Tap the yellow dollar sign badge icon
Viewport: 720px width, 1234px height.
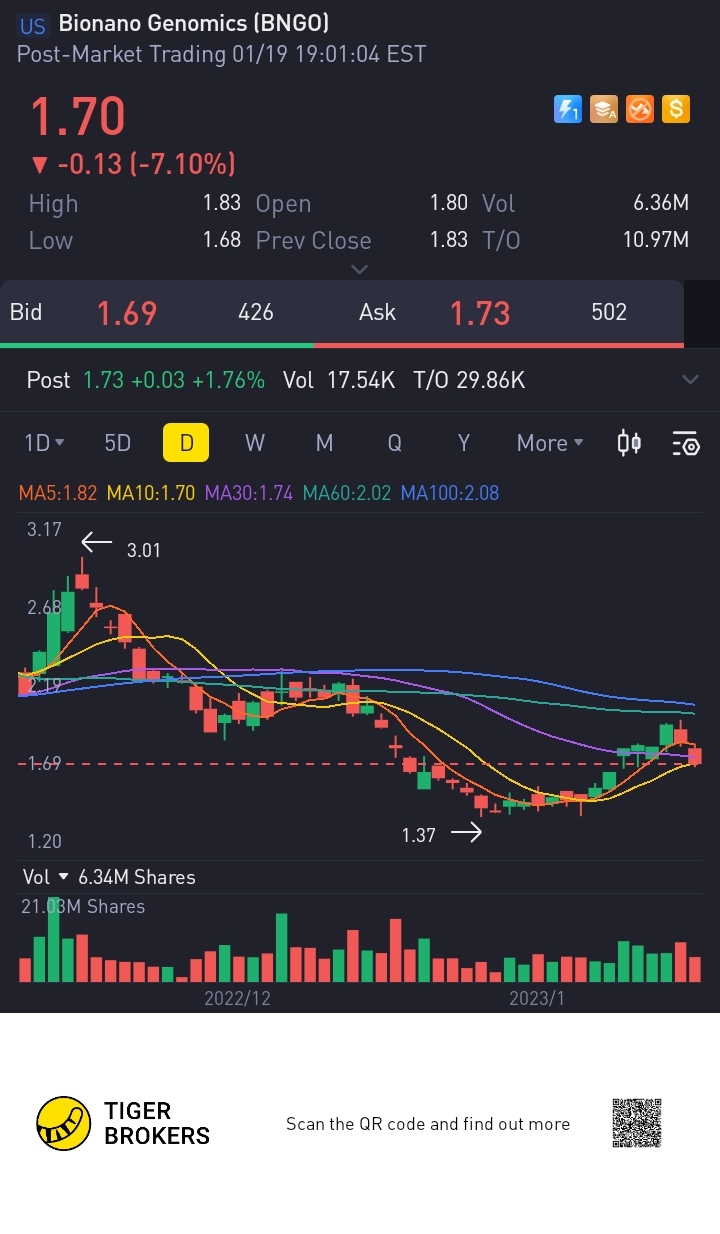coord(676,109)
